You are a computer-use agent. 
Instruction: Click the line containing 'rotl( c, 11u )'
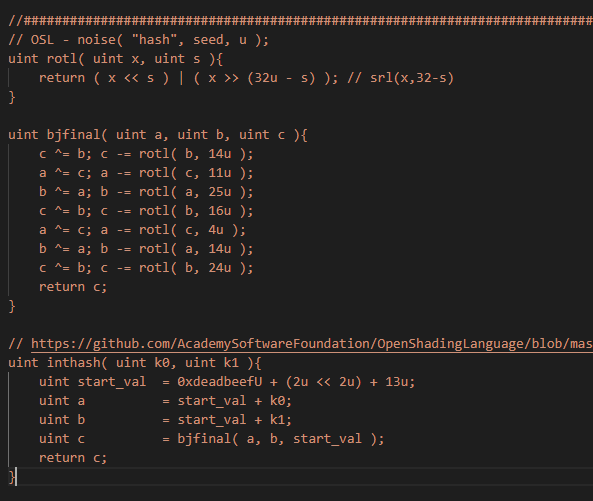[146, 173]
